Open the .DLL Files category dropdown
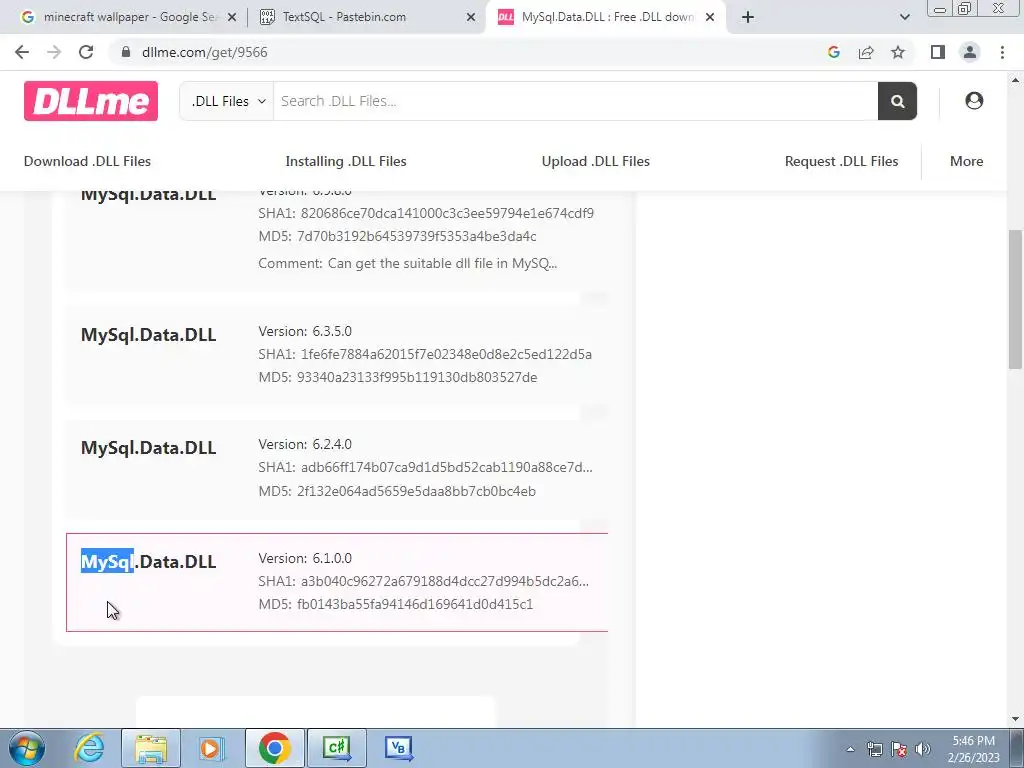 pyautogui.click(x=227, y=101)
